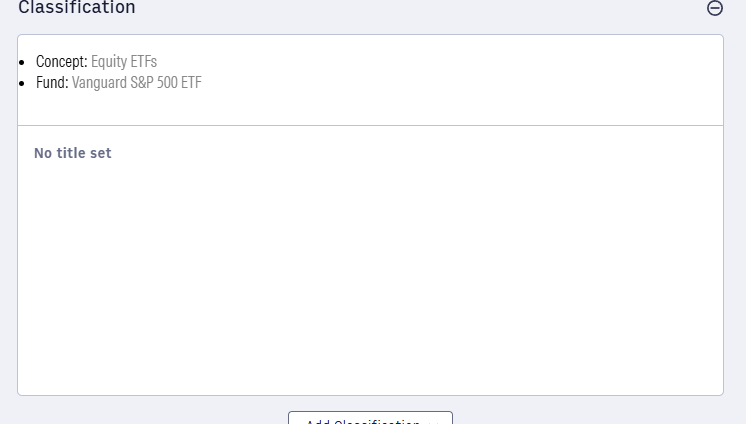Viewport: 746px width, 424px height.
Task: Open the Add Classification dropdown arrow
Action: [434, 420]
